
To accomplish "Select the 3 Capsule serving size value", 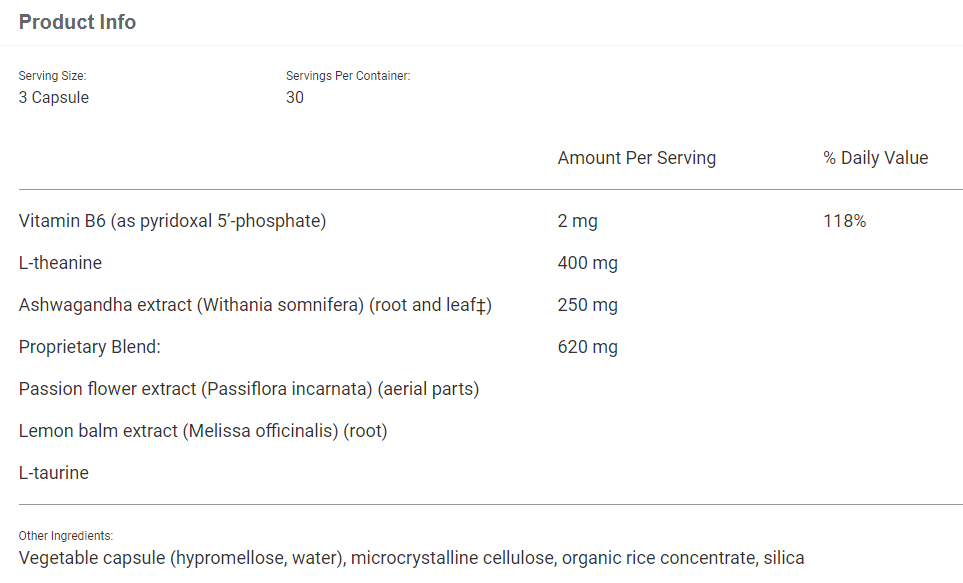I will [54, 97].
